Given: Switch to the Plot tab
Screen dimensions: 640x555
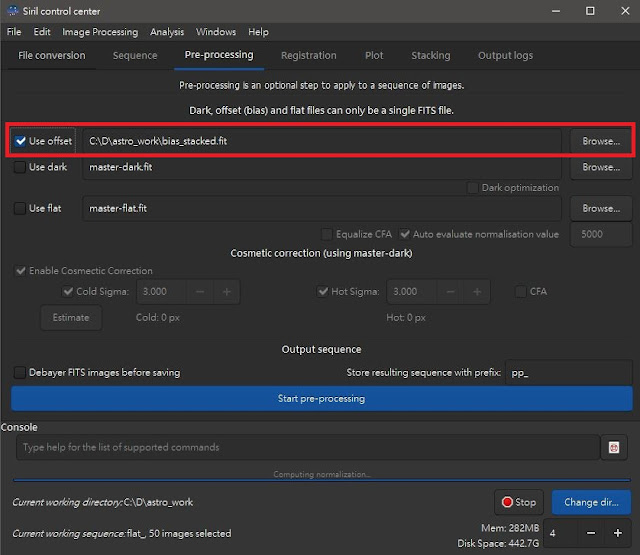Looking at the screenshot, I should (x=374, y=56).
